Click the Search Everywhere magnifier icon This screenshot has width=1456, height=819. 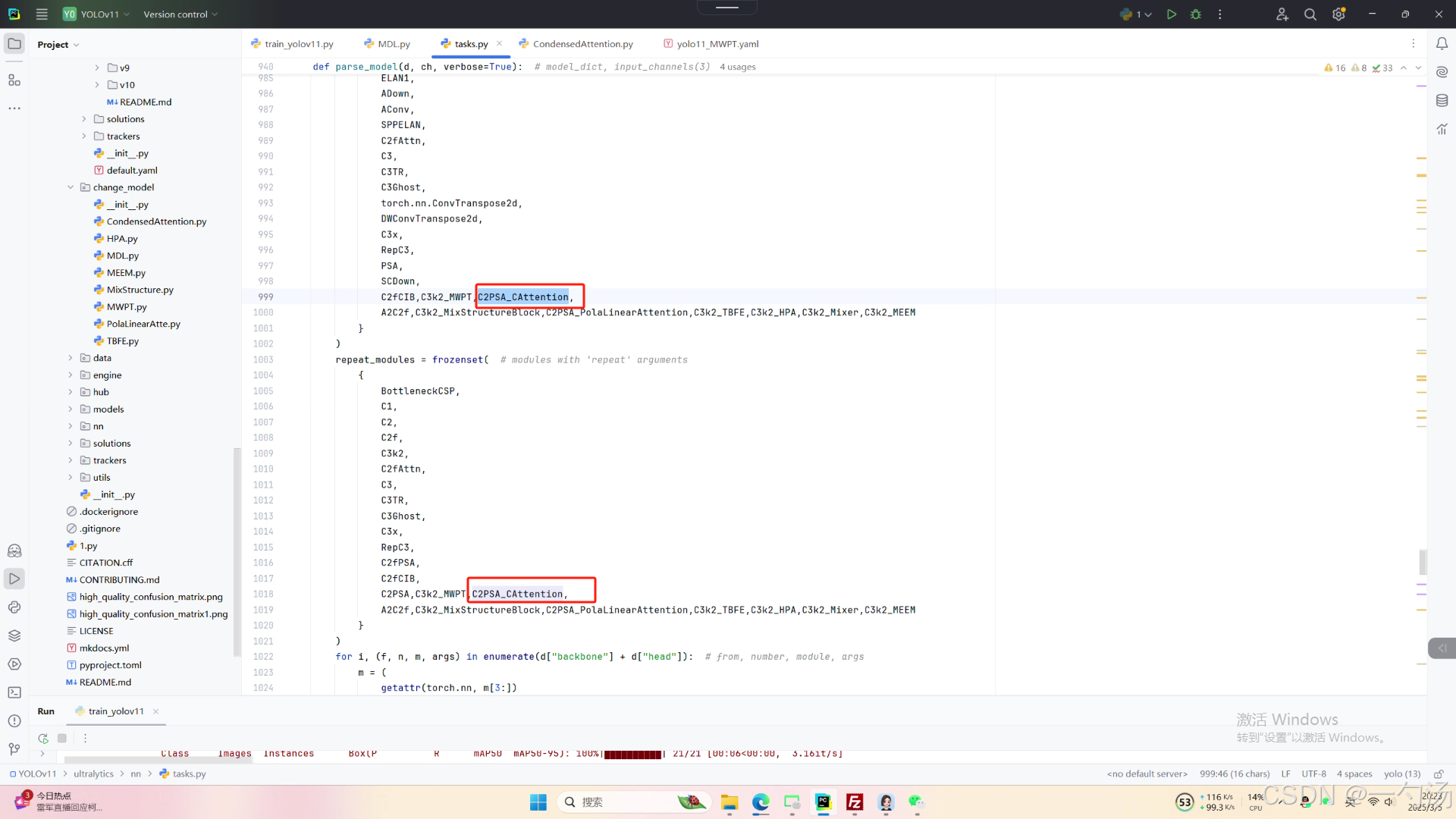[x=1310, y=14]
